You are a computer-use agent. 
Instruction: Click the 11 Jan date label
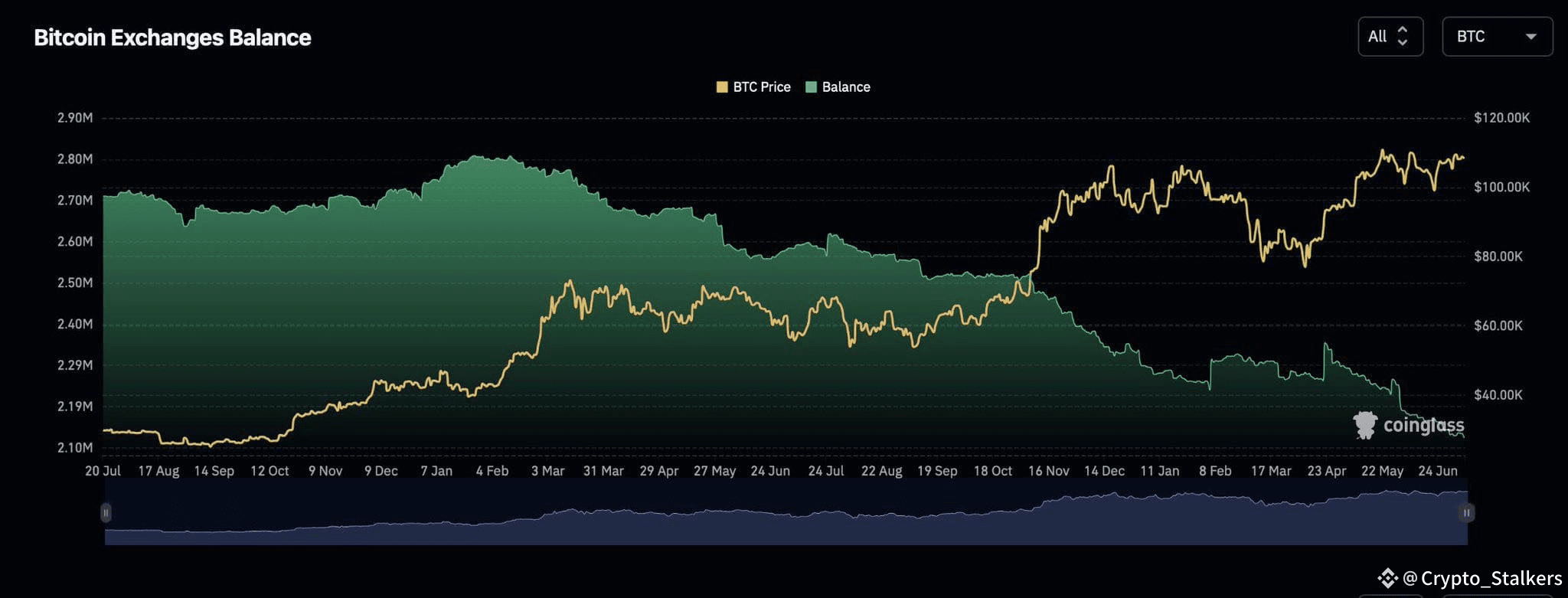tap(1160, 471)
